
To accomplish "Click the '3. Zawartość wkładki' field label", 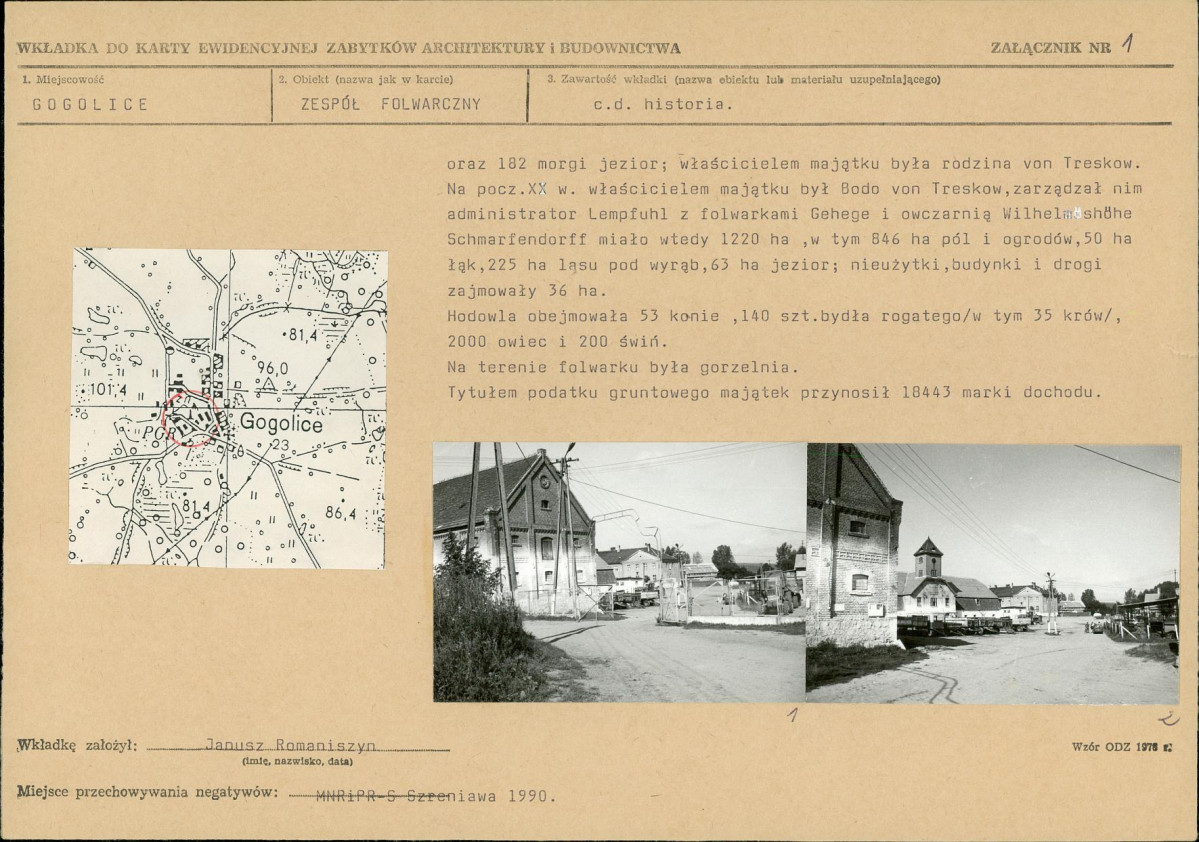I will [743, 80].
